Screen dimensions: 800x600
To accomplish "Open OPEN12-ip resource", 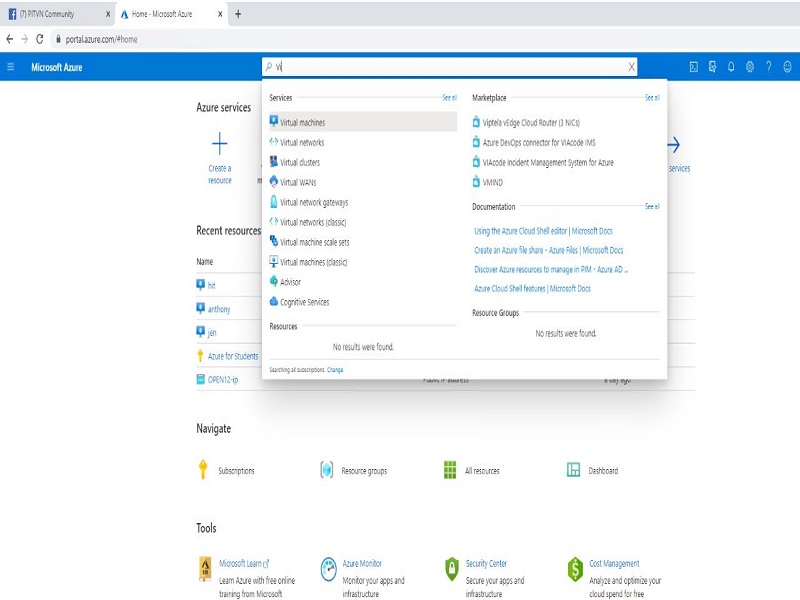I will (223, 380).
